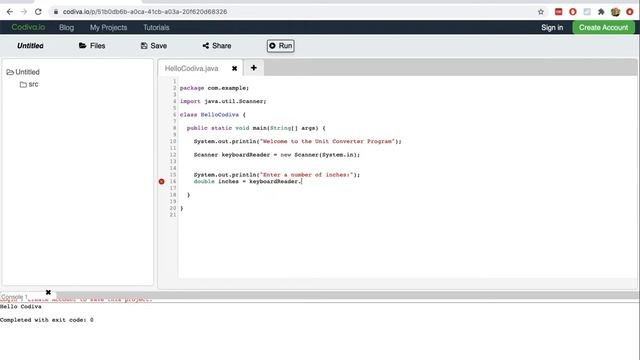Click the Enter a number of inches println line
This screenshot has height=360, width=640.
click(x=277, y=175)
